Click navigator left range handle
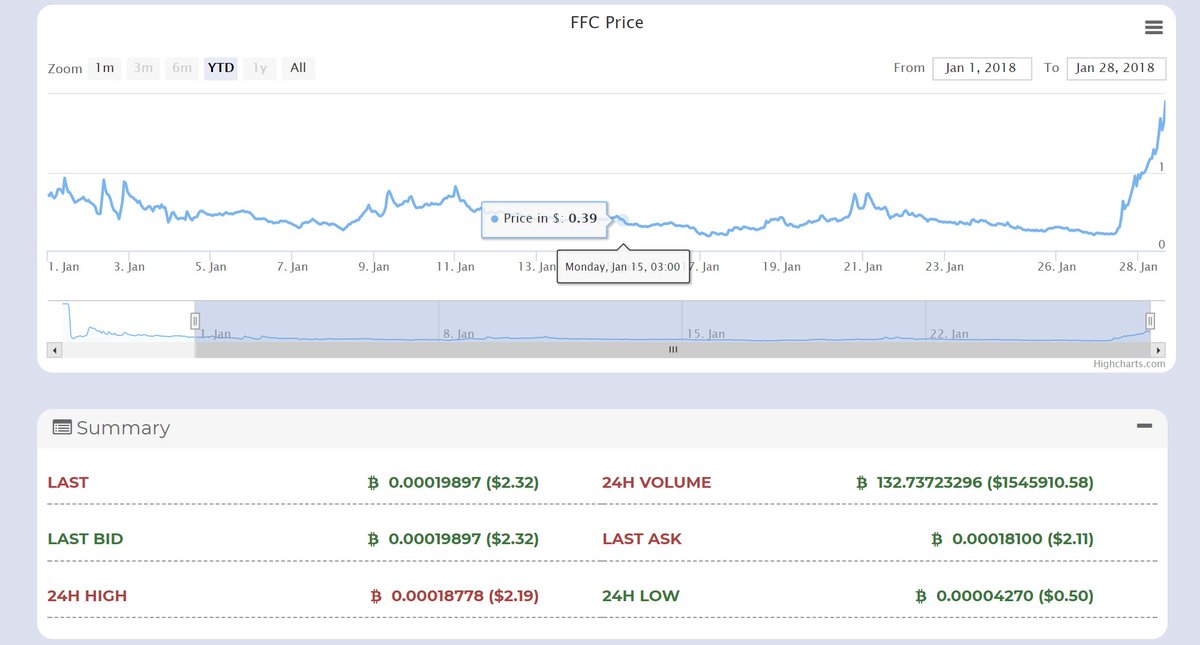Viewport: 1200px width, 645px height. 195,320
